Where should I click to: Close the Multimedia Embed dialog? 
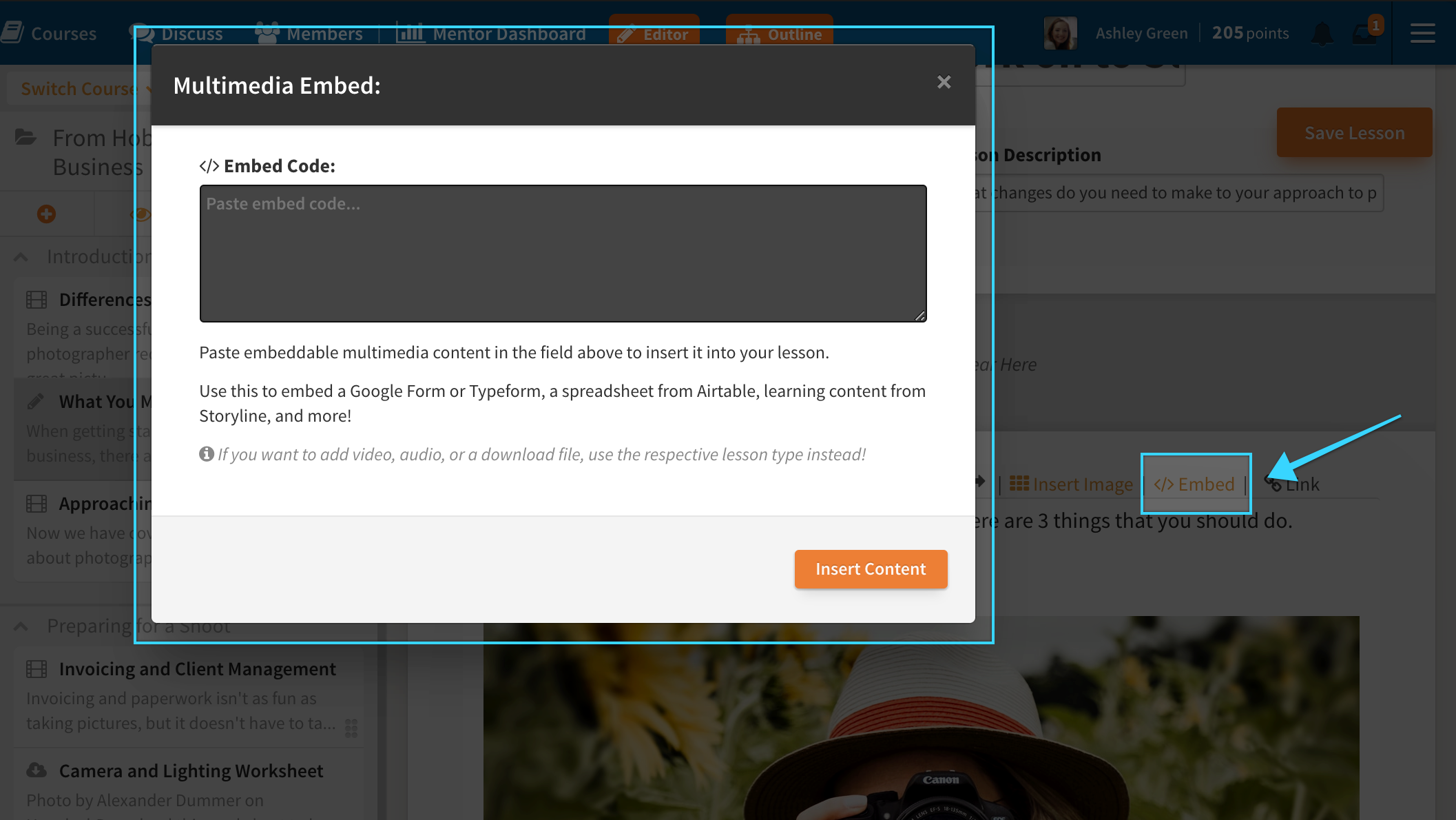pyautogui.click(x=944, y=82)
